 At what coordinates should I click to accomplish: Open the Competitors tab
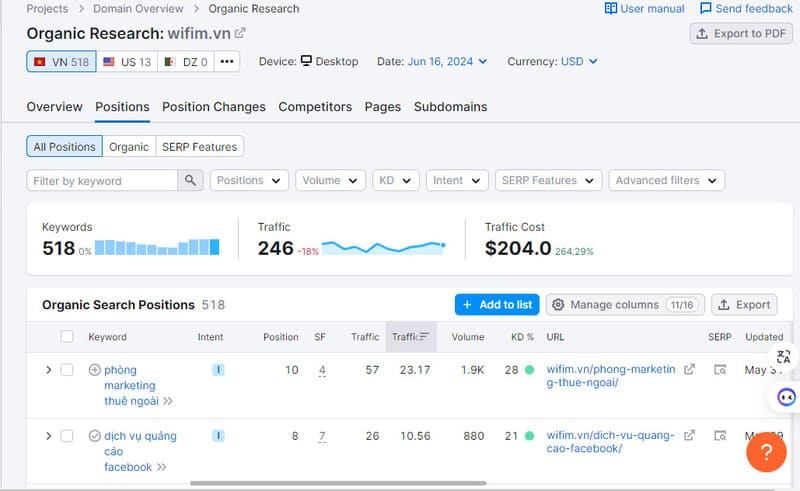pos(315,107)
